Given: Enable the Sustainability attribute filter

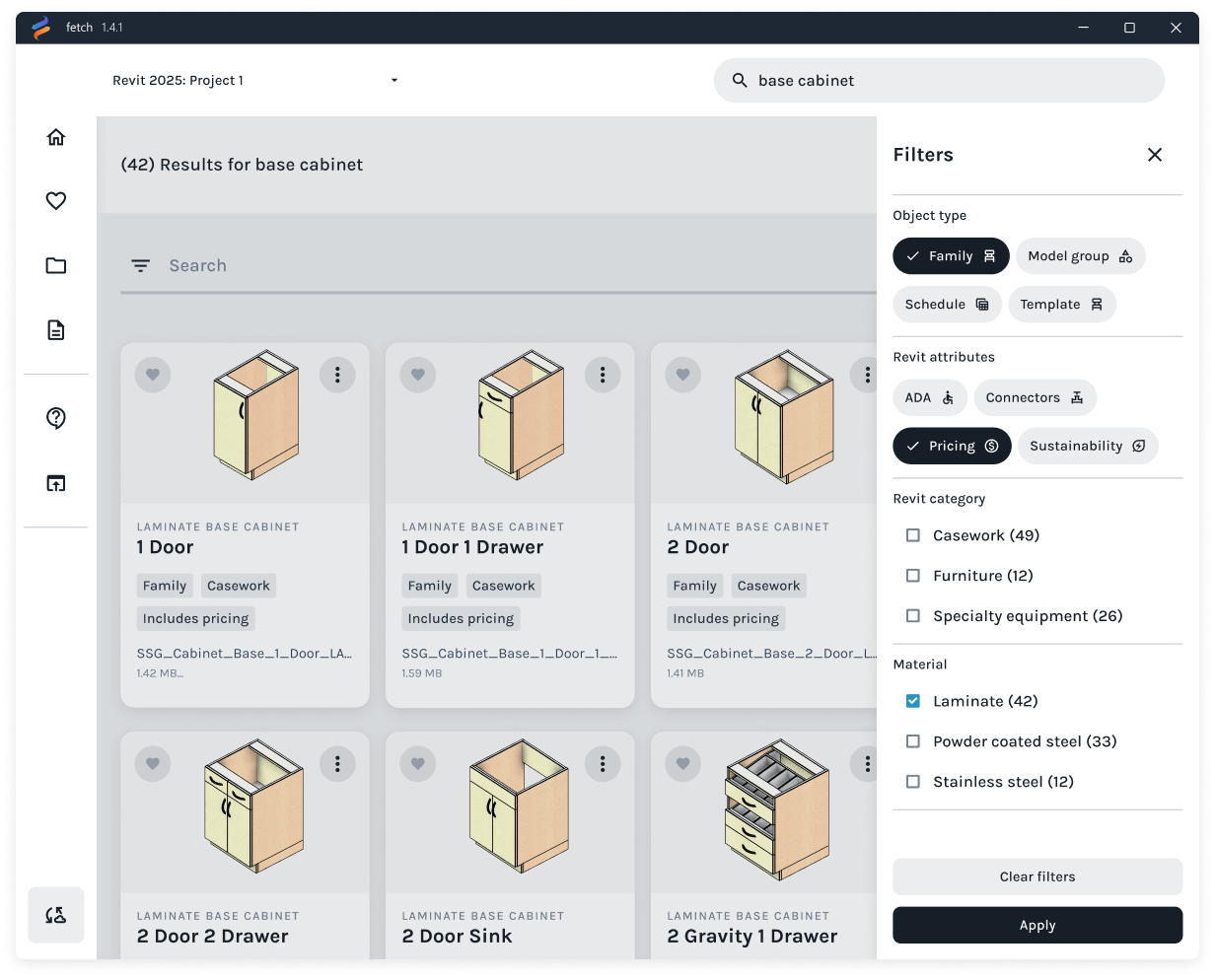Looking at the screenshot, I should point(1088,447).
